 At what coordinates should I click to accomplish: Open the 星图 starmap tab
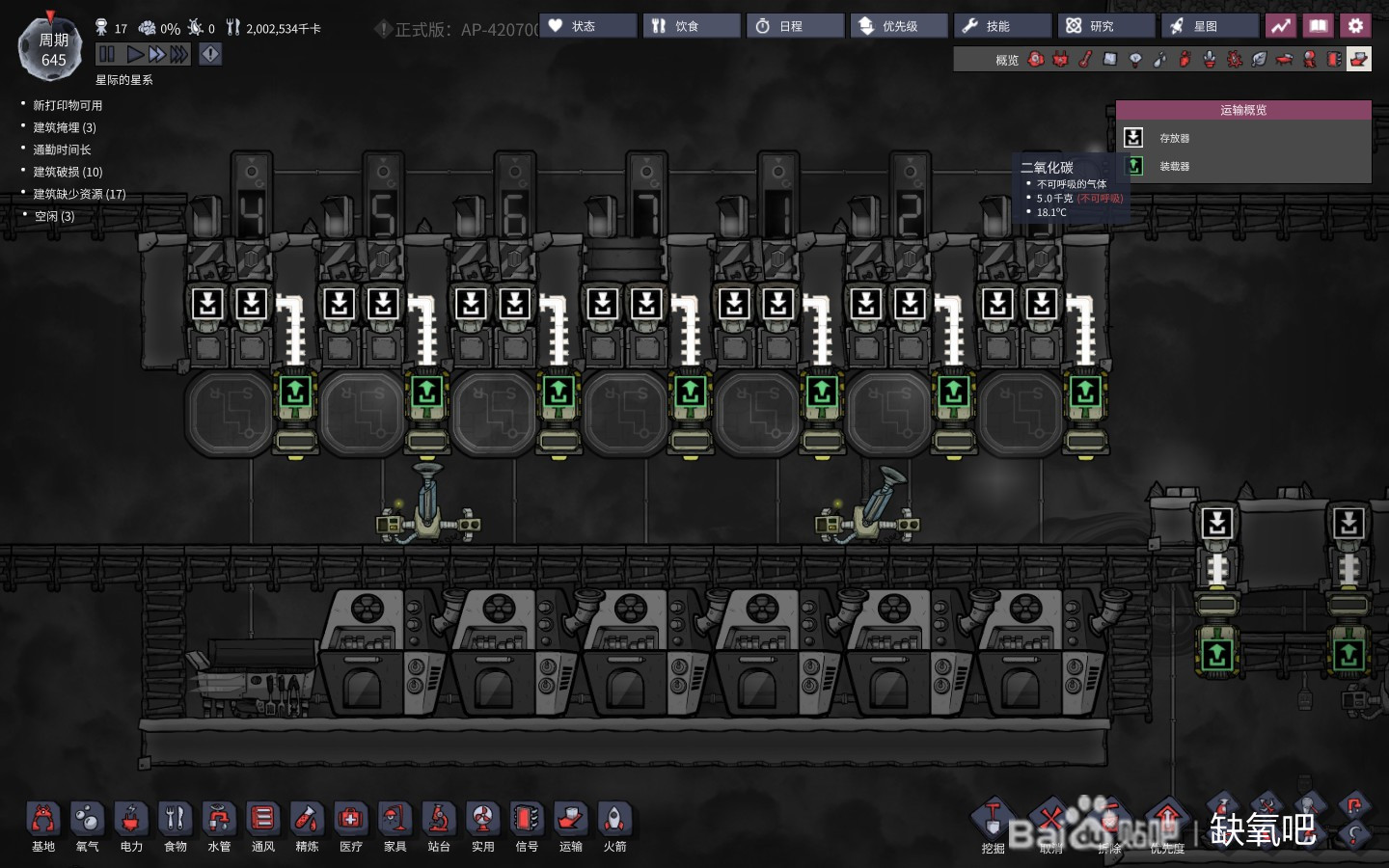point(1210,26)
